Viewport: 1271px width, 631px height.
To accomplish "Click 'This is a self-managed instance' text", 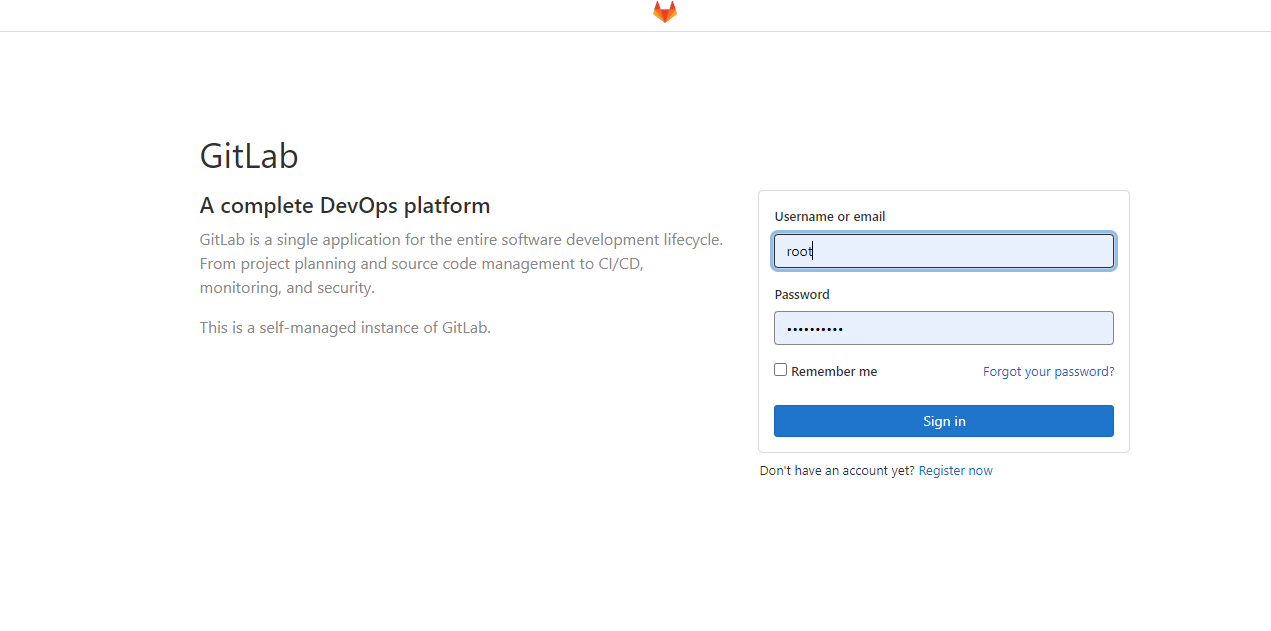I will (345, 327).
